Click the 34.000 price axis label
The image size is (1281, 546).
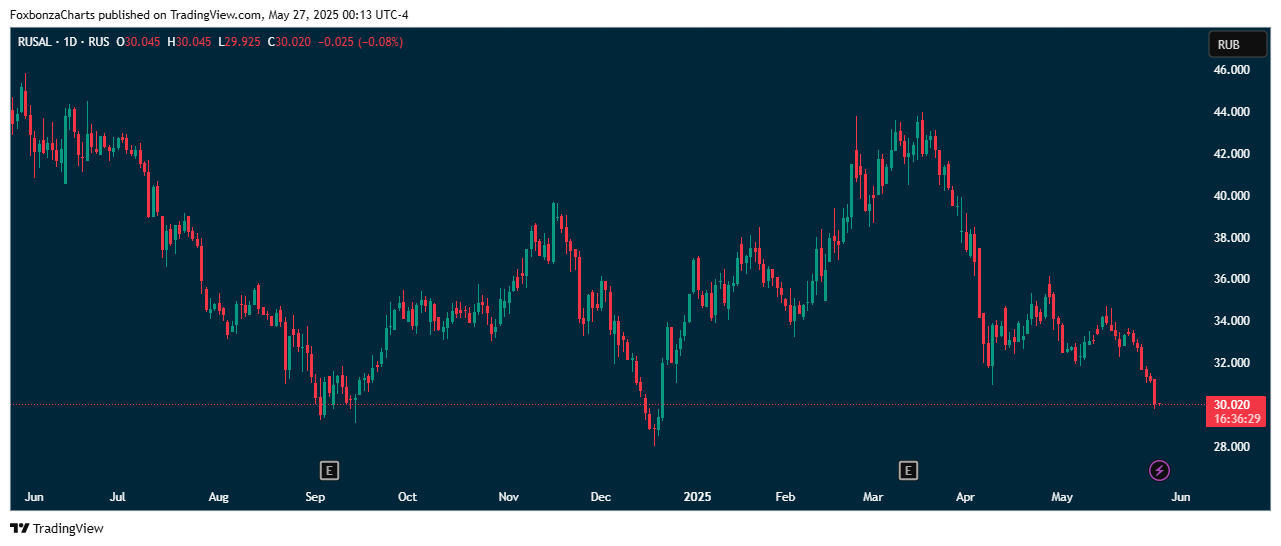click(x=1232, y=321)
